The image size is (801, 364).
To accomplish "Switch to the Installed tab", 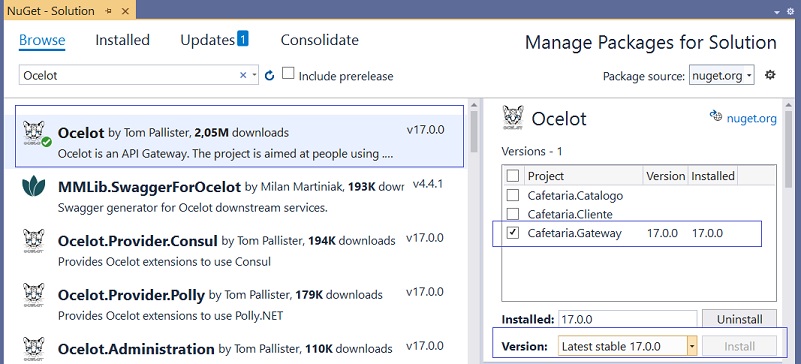I will point(123,40).
